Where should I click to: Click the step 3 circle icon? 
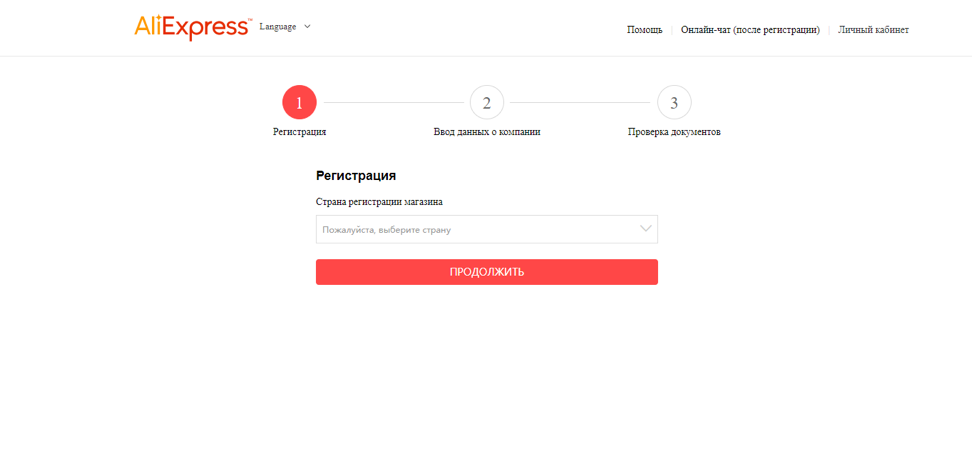point(674,102)
